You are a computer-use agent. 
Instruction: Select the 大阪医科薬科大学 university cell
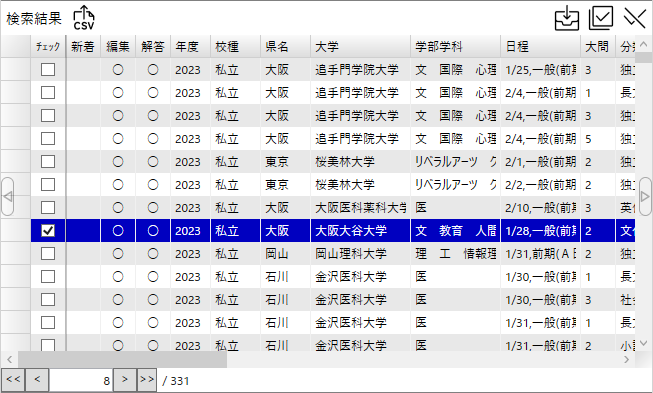(x=360, y=207)
